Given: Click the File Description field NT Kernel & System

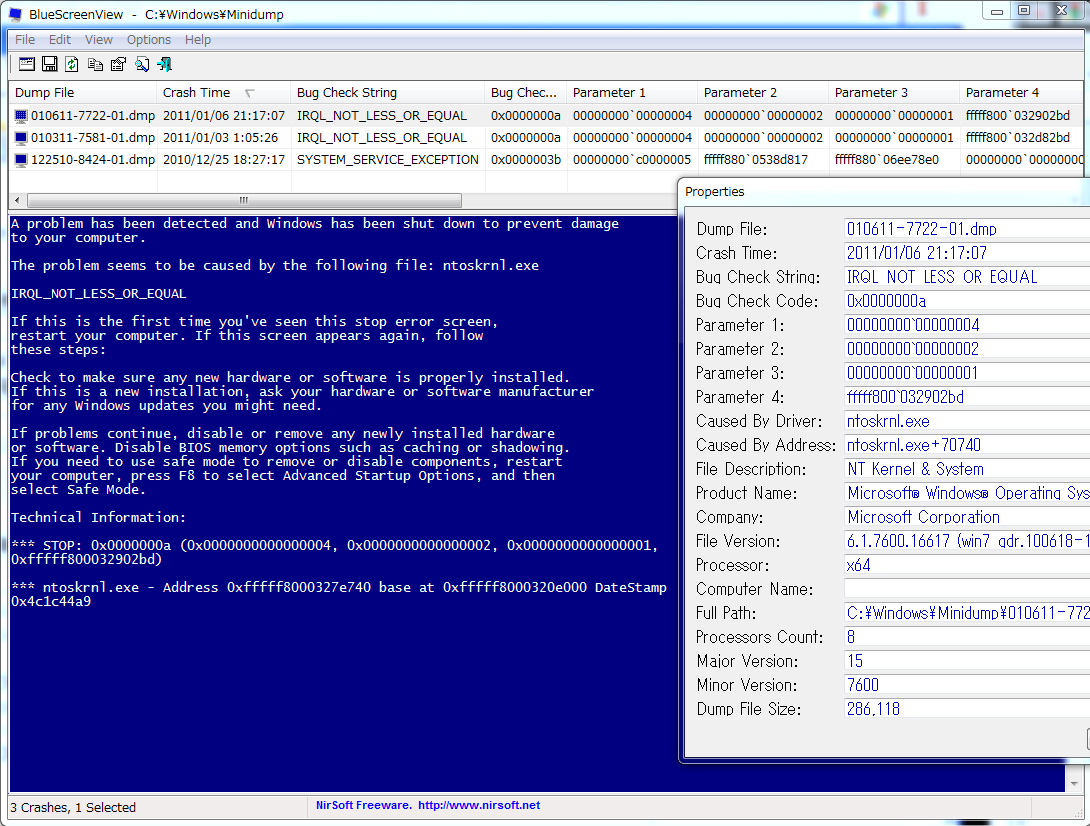Looking at the screenshot, I should tap(967, 469).
